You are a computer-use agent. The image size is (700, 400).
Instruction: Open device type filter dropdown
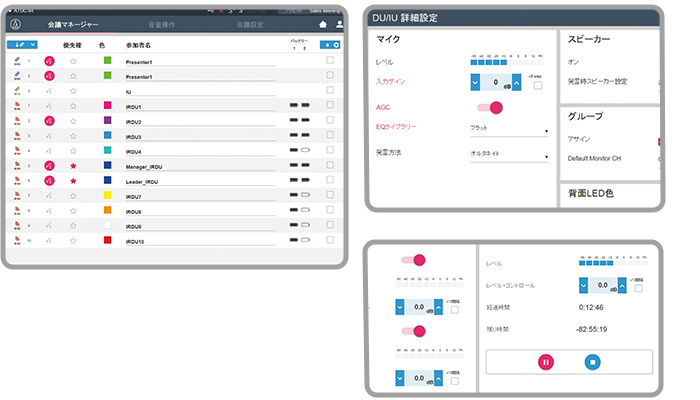click(x=22, y=45)
